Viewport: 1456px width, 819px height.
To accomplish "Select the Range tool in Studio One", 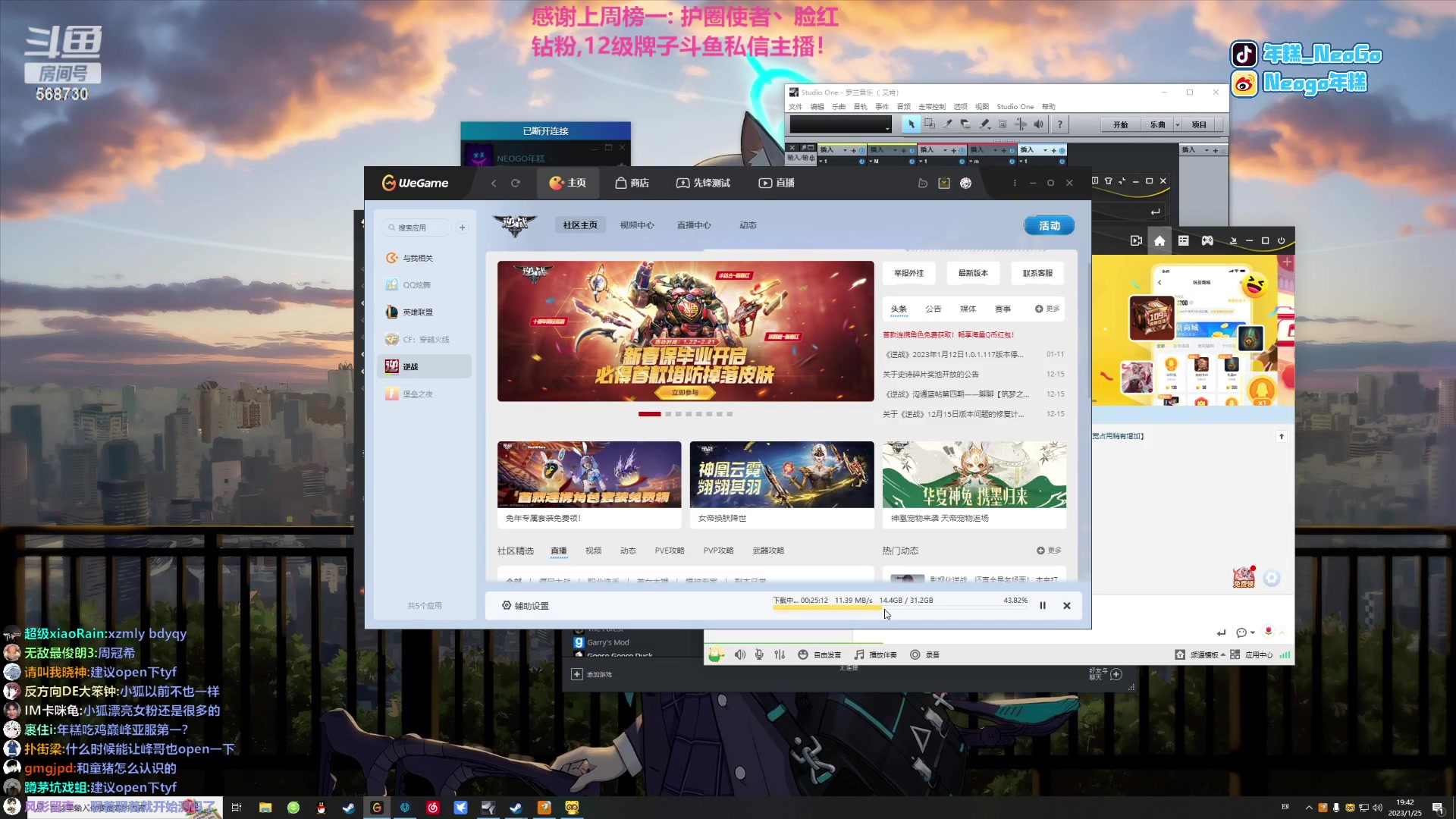I will click(929, 124).
